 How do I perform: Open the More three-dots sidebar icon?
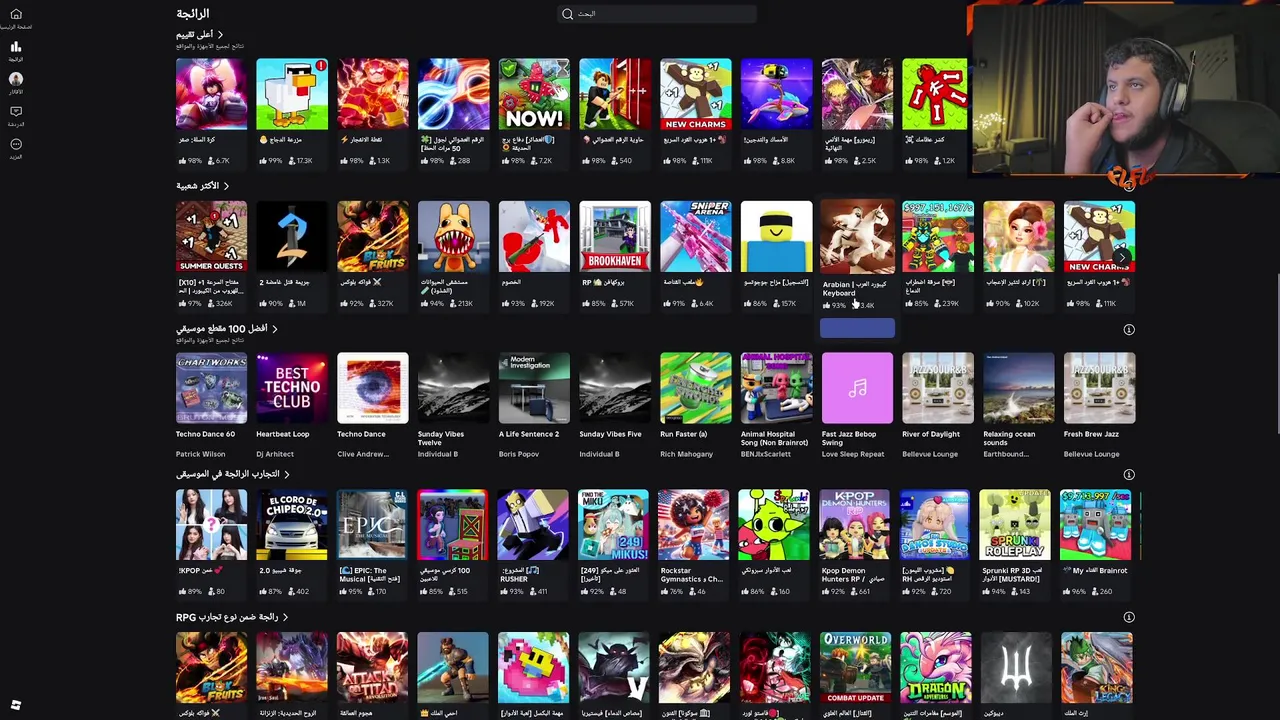16,144
